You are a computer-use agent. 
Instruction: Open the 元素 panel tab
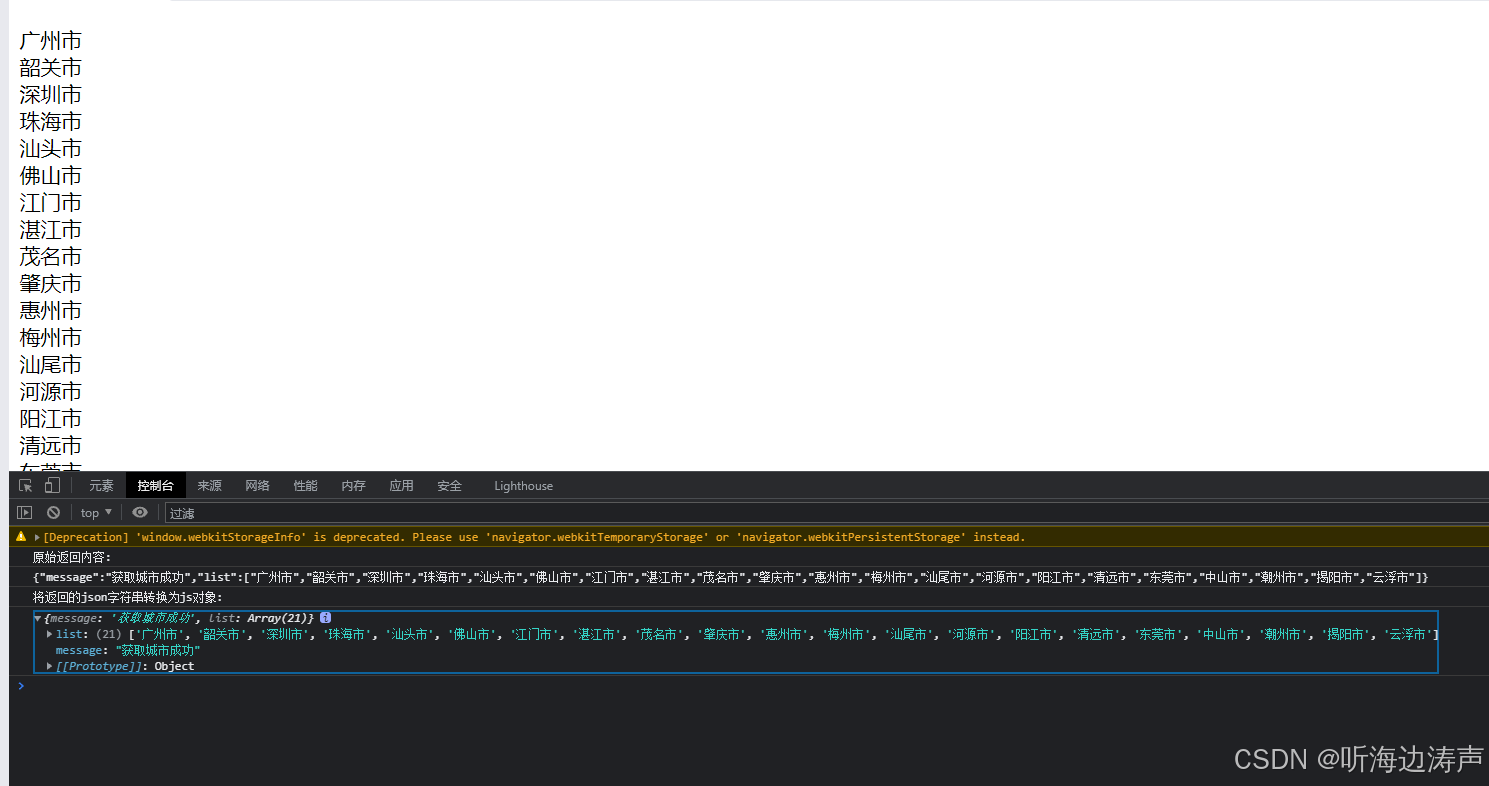pyautogui.click(x=101, y=485)
